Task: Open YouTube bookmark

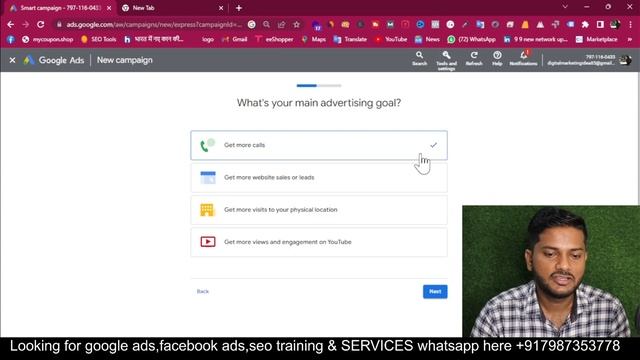Action: pos(391,40)
